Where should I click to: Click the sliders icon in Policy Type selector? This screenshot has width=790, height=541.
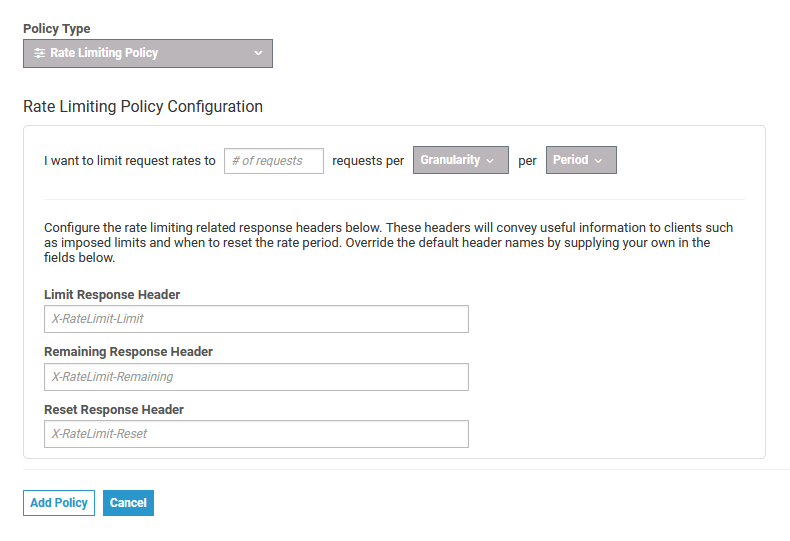click(x=40, y=53)
